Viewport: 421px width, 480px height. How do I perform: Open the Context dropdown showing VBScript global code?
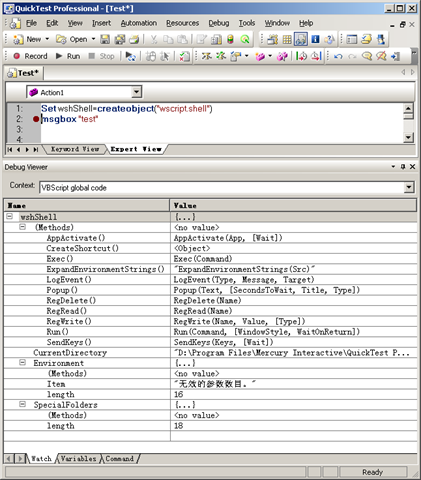tap(409, 188)
